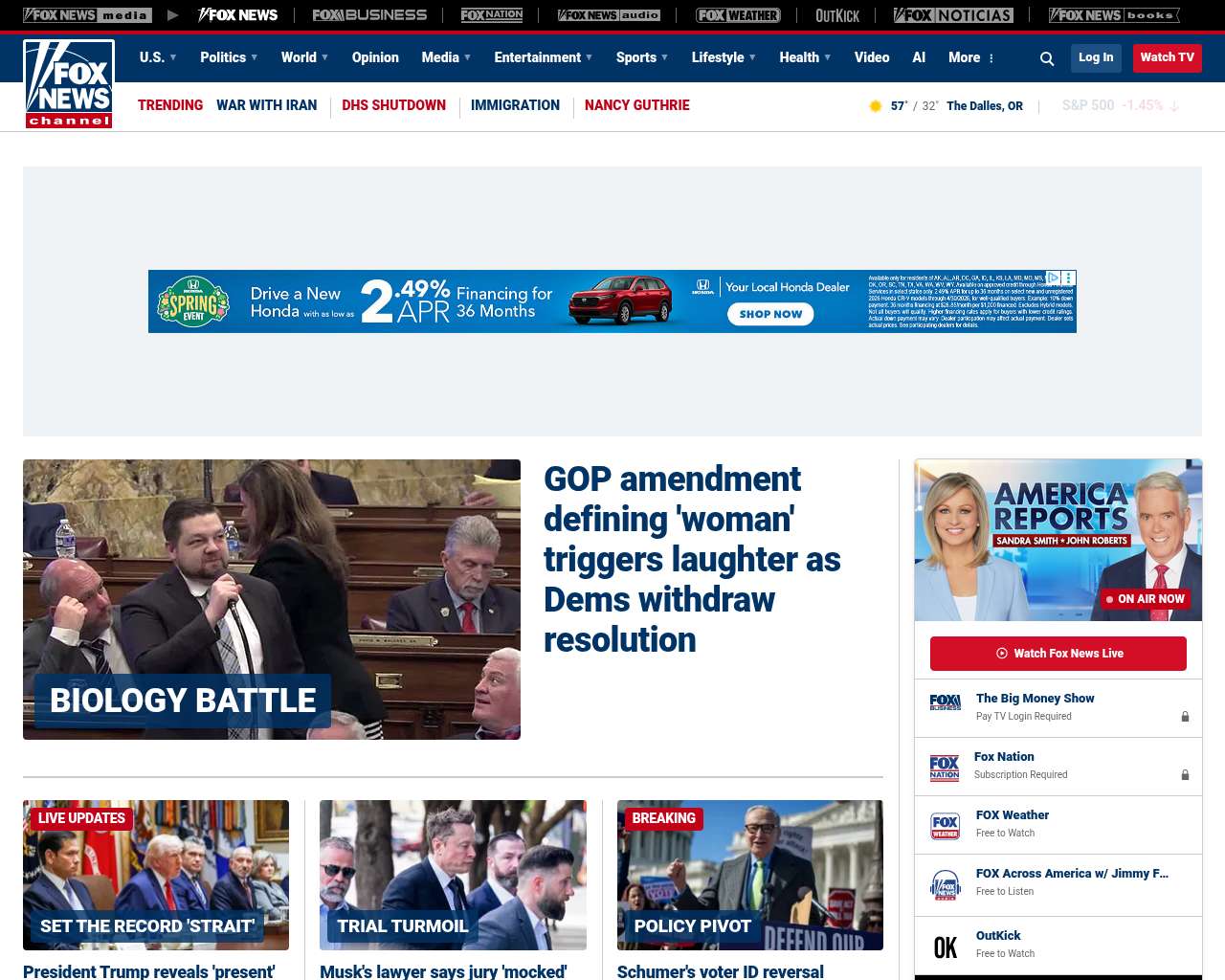Open the Fox Weather logo in top bar
The width and height of the screenshot is (1225, 980).
tap(738, 15)
